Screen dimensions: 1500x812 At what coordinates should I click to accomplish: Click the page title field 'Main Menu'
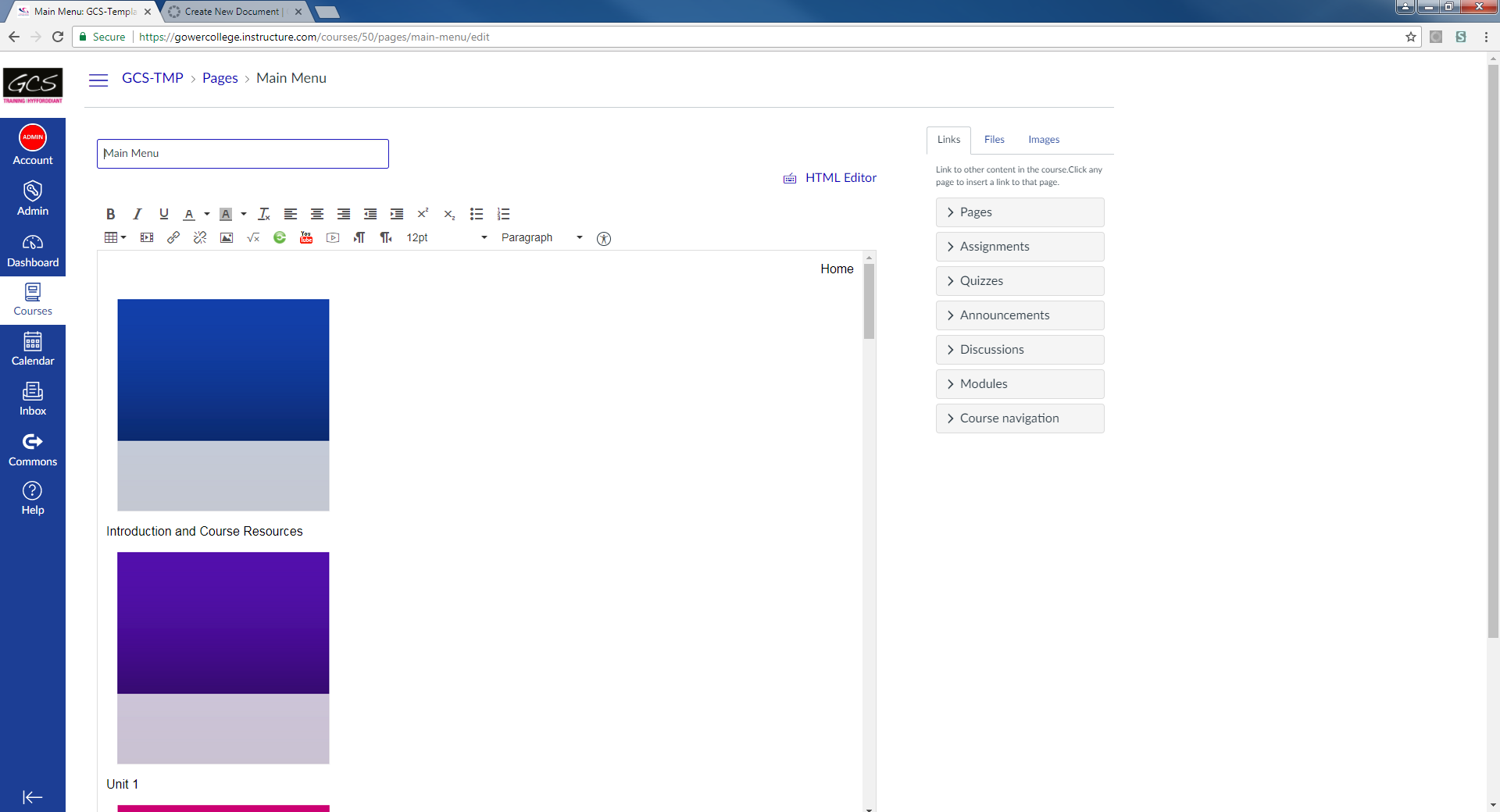(243, 154)
